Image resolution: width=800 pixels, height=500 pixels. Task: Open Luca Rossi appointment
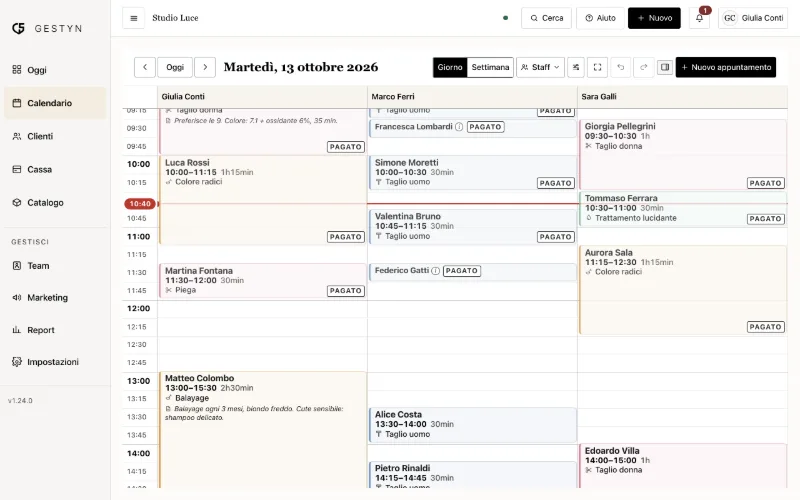click(x=263, y=200)
